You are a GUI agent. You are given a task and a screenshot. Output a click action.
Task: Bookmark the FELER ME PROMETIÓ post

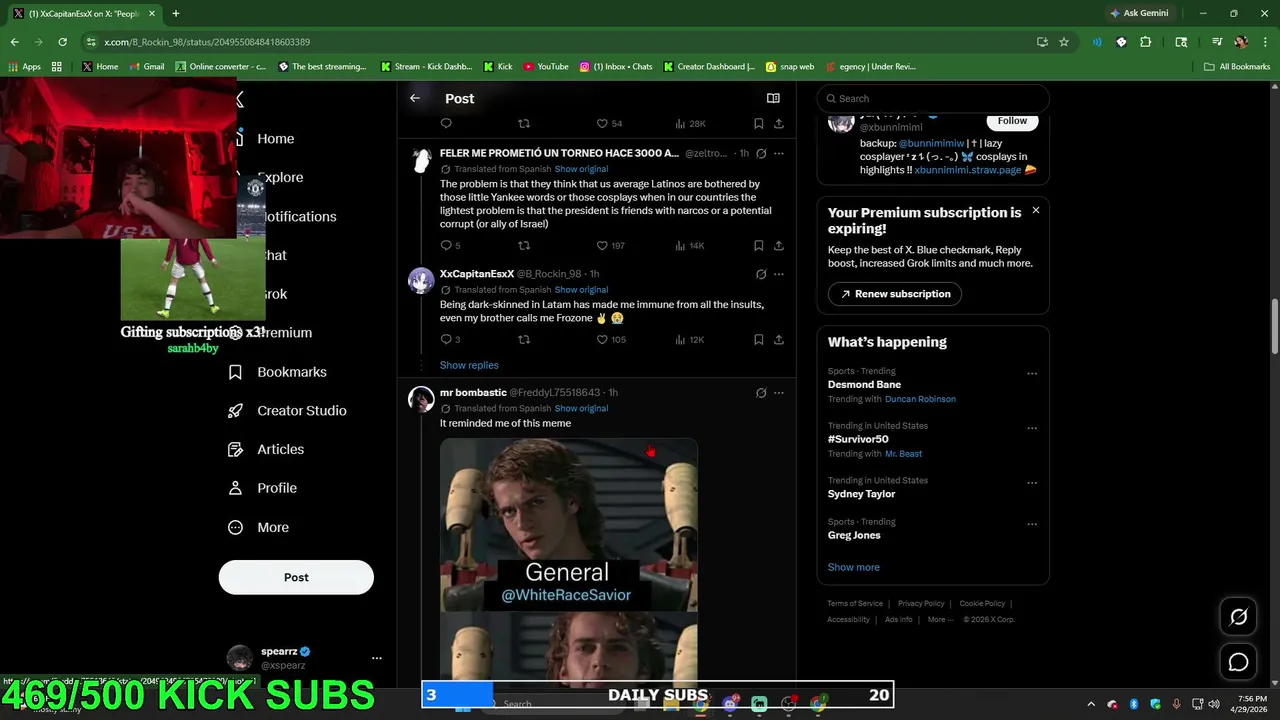click(x=758, y=245)
